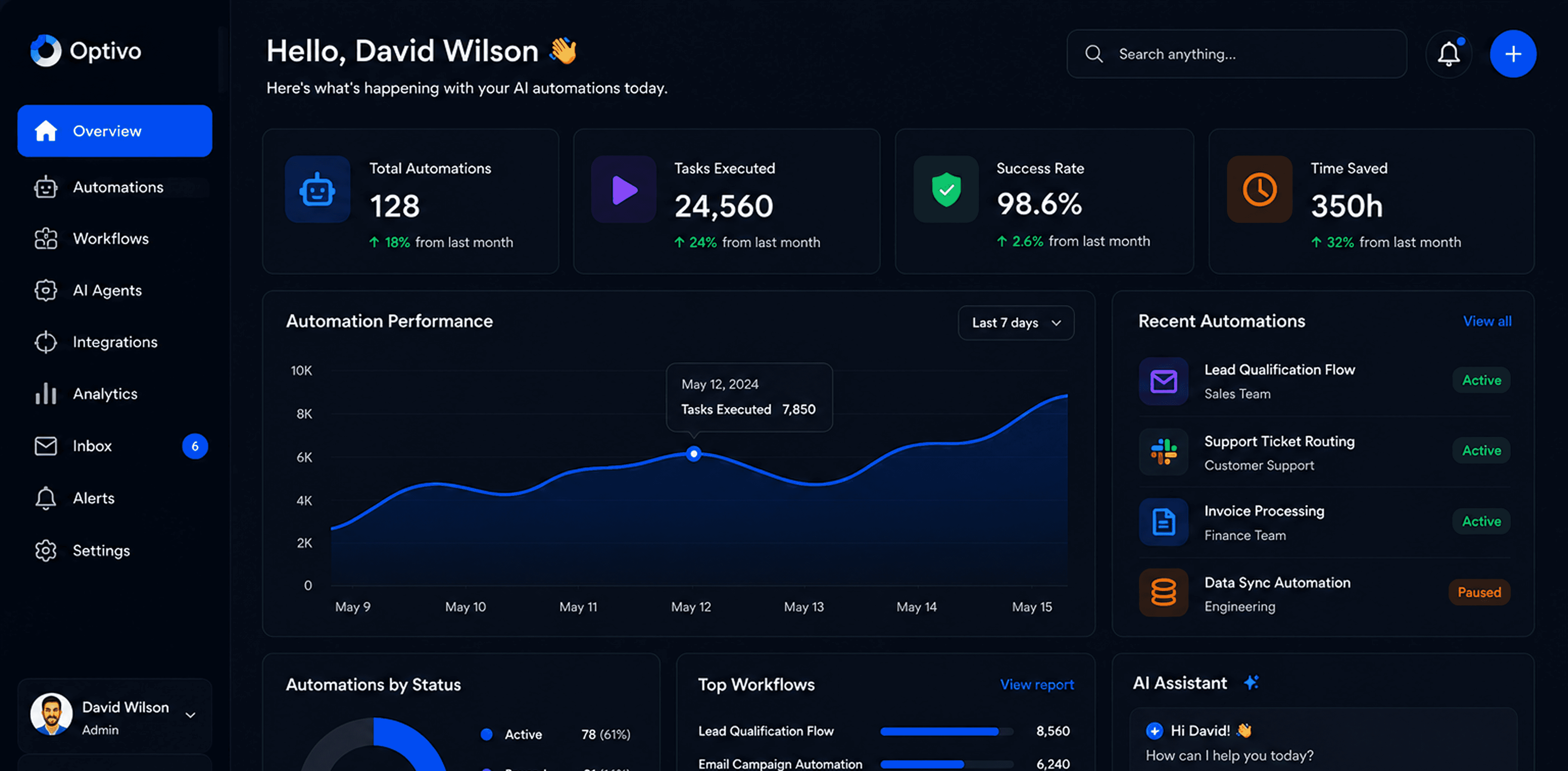This screenshot has height=771, width=1568.
Task: Click the AI Assistant sparkle icon
Action: [1251, 683]
